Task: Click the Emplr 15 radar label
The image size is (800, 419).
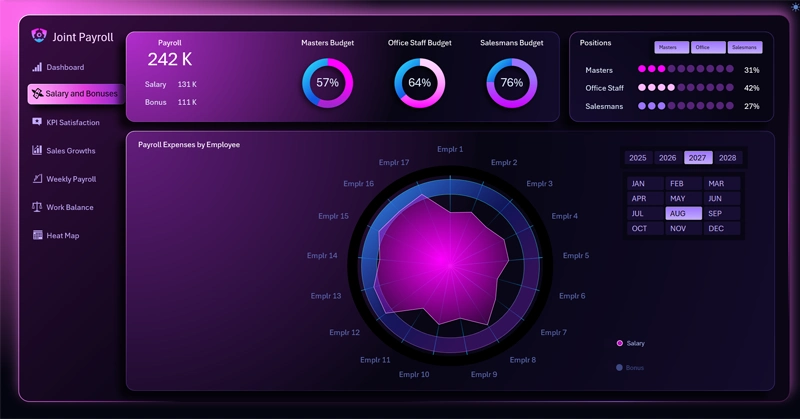Action: [x=334, y=216]
